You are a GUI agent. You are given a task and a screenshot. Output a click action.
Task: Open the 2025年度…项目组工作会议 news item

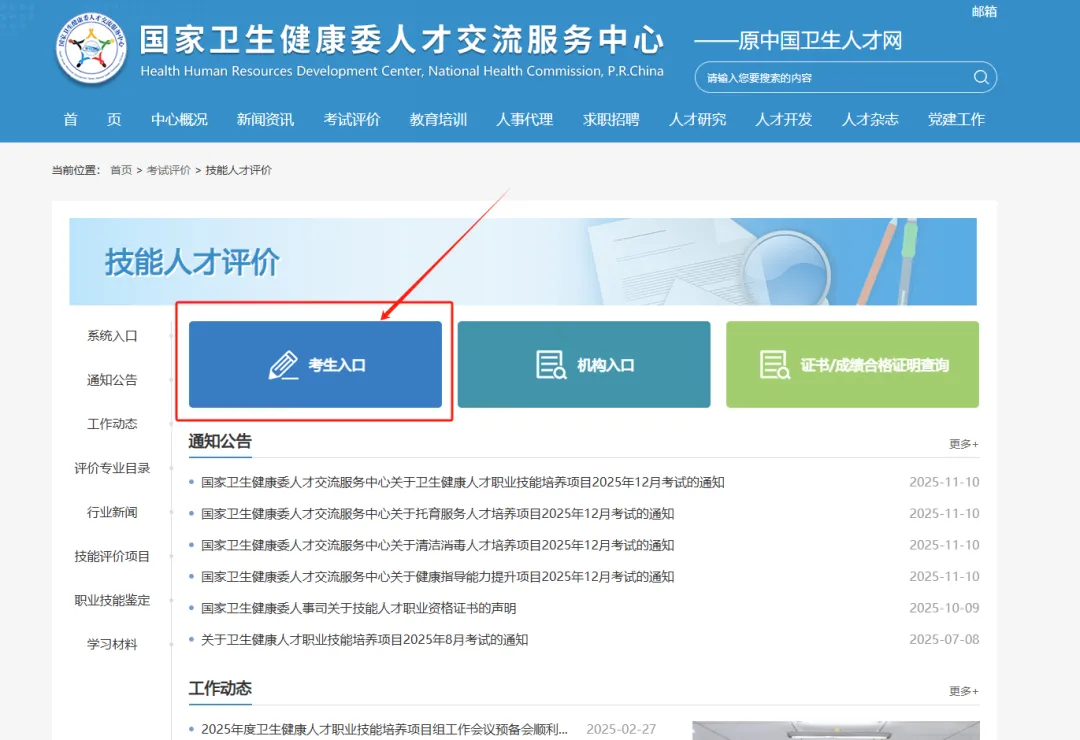point(384,729)
